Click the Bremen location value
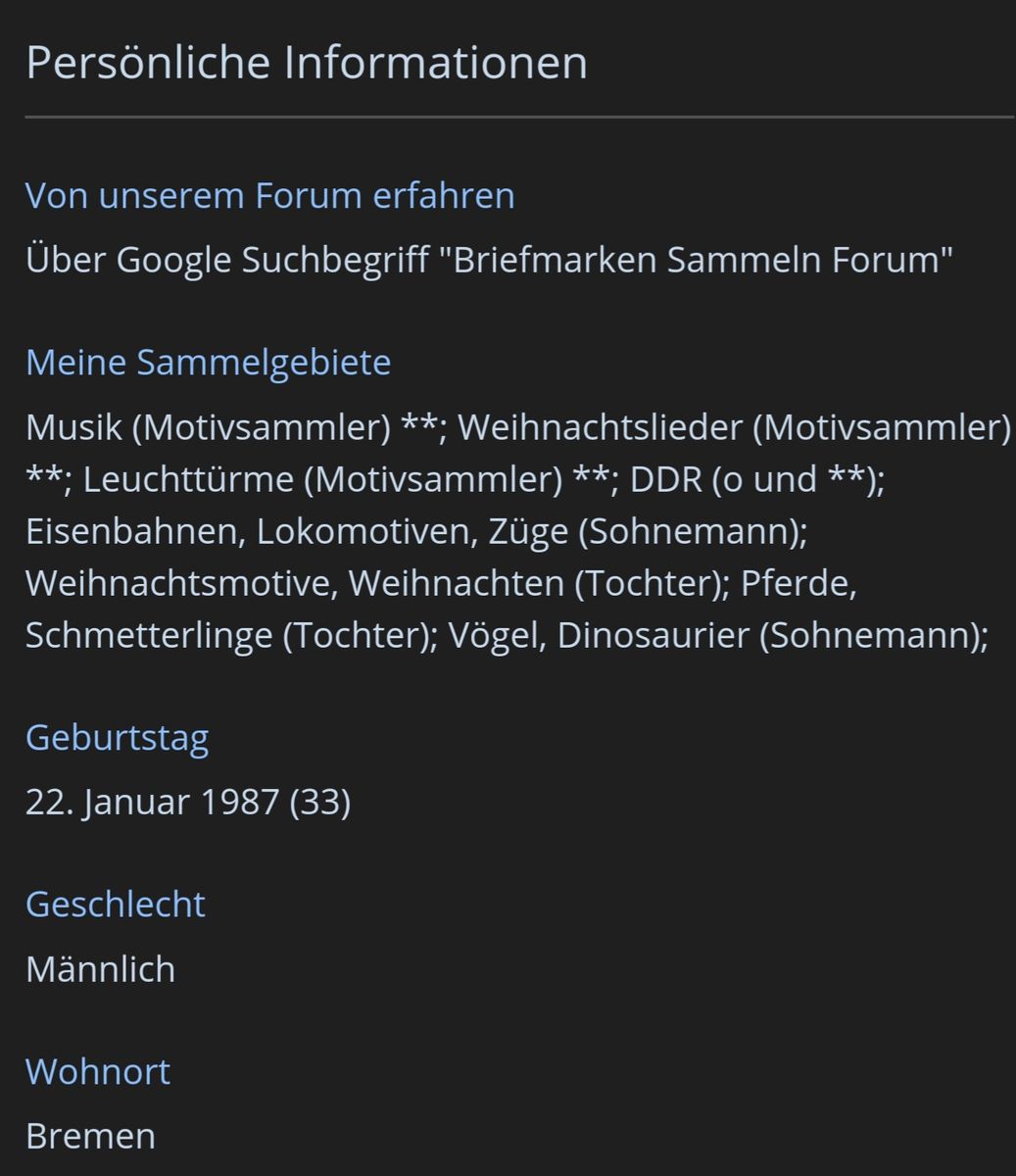Image resolution: width=1016 pixels, height=1176 pixels. click(x=90, y=1137)
